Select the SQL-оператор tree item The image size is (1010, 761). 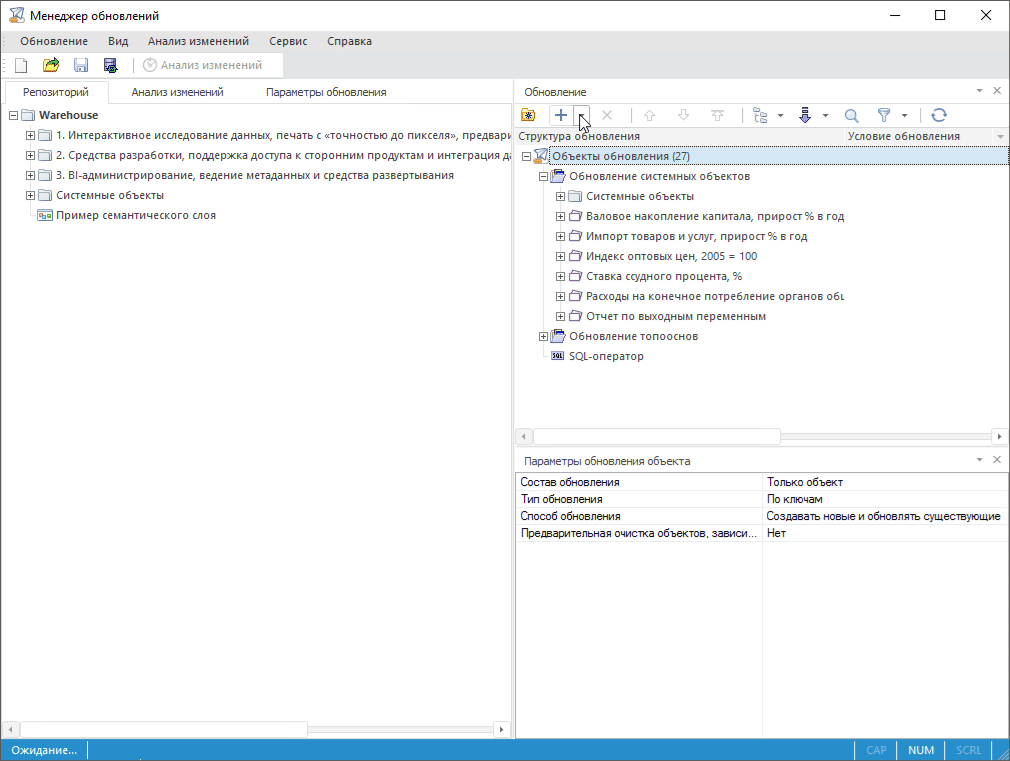point(606,356)
